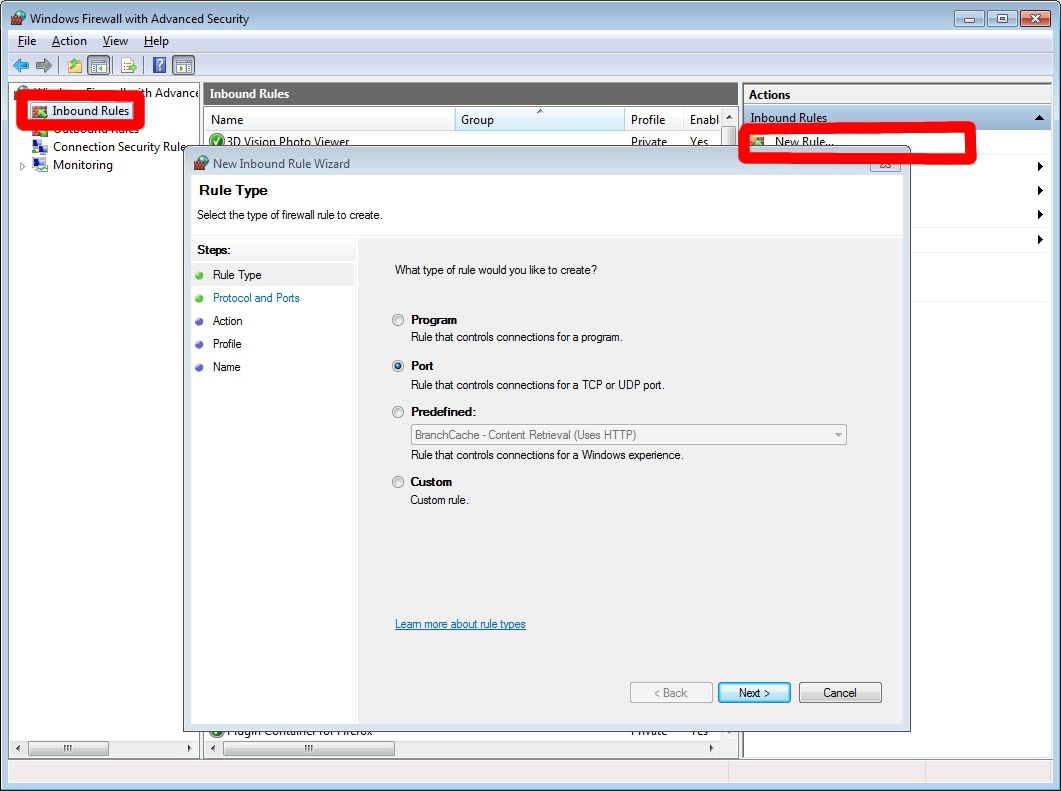Click green check icon beside 3D Vision Photo Viewer
The image size is (1061, 791).
(x=217, y=141)
